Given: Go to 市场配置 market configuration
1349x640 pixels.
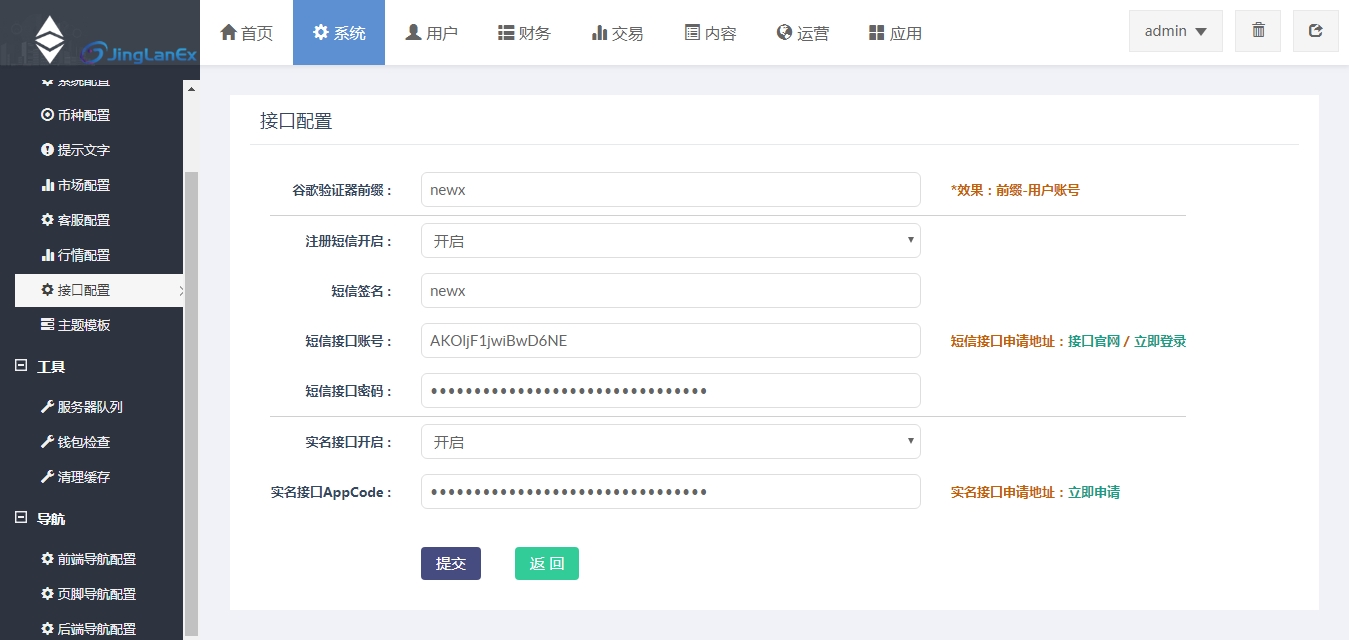Looking at the screenshot, I should coord(83,185).
